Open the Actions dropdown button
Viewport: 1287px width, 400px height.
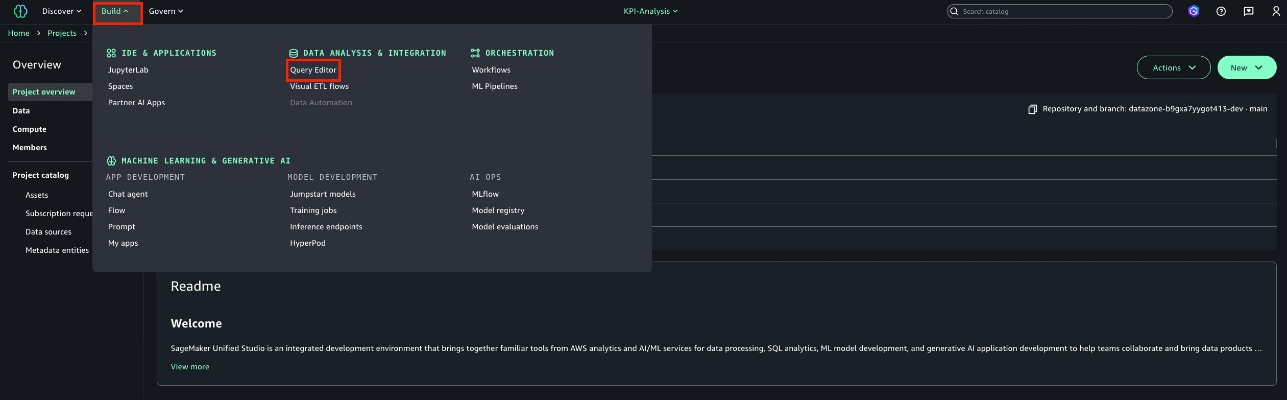(x=1173, y=68)
